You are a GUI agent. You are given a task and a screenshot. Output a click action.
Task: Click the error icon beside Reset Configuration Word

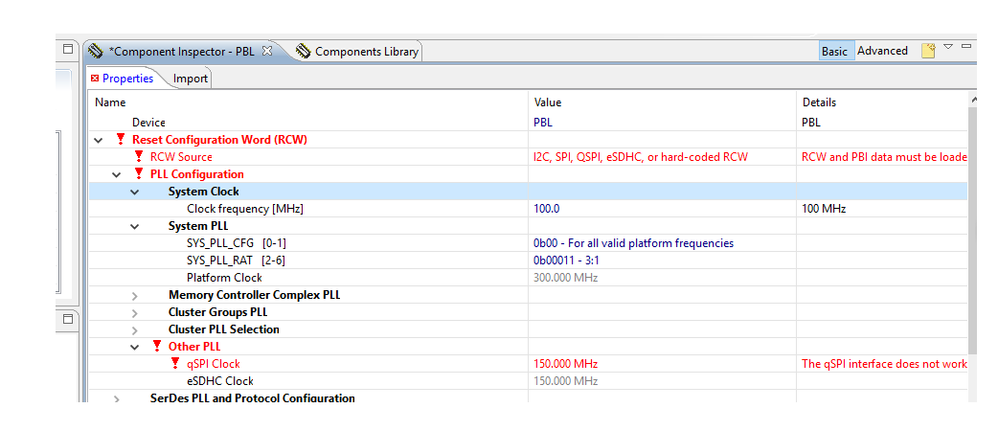[x=121, y=139]
